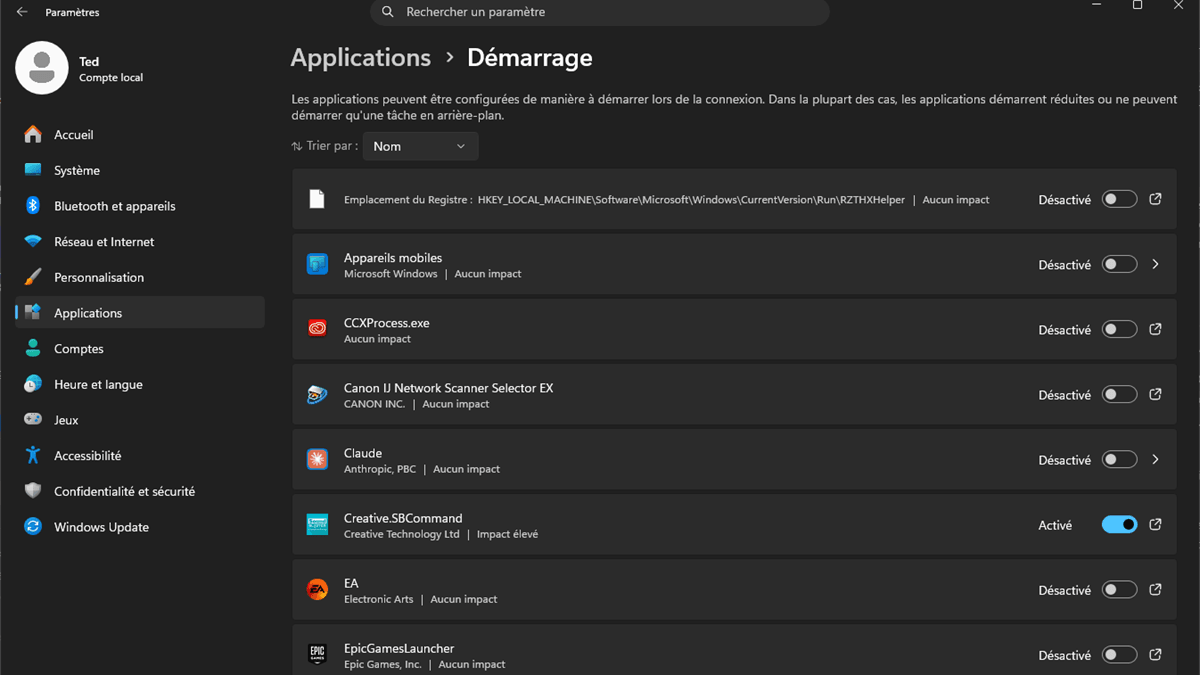1200x675 pixels.
Task: Click the Comptes person icon
Action: coord(33,348)
